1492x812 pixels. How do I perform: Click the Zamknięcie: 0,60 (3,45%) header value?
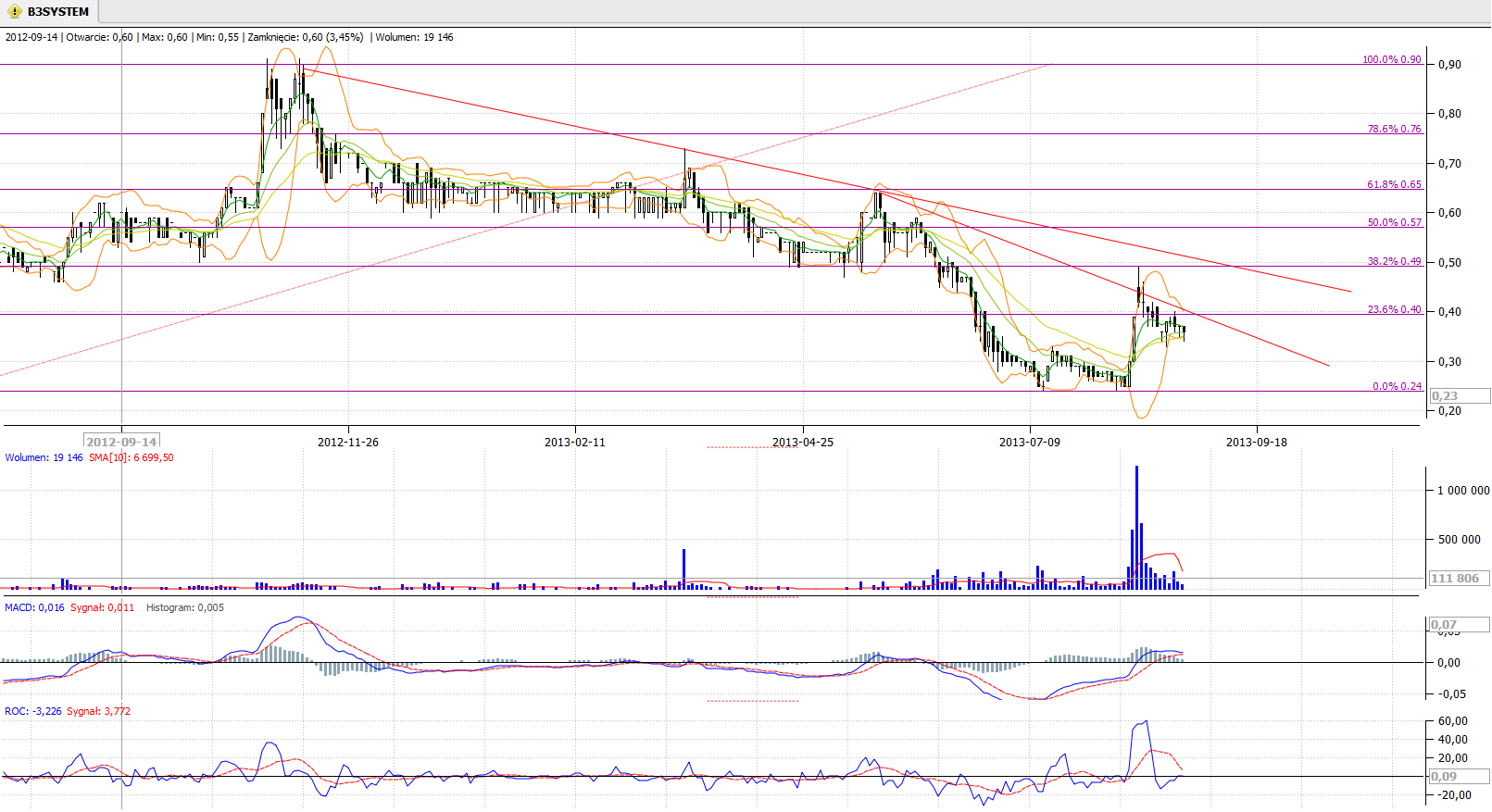(305, 37)
